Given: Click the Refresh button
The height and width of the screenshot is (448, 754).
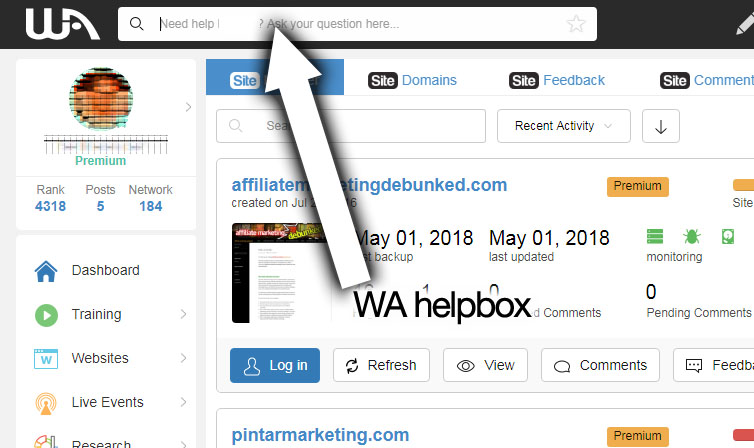Looking at the screenshot, I should click(381, 365).
